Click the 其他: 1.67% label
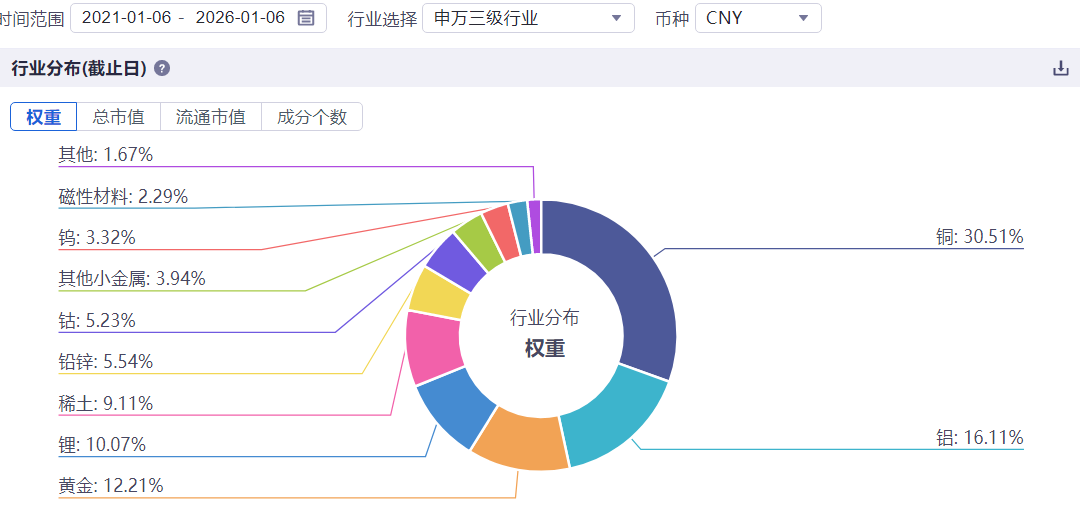1080x530 pixels. click(x=105, y=155)
